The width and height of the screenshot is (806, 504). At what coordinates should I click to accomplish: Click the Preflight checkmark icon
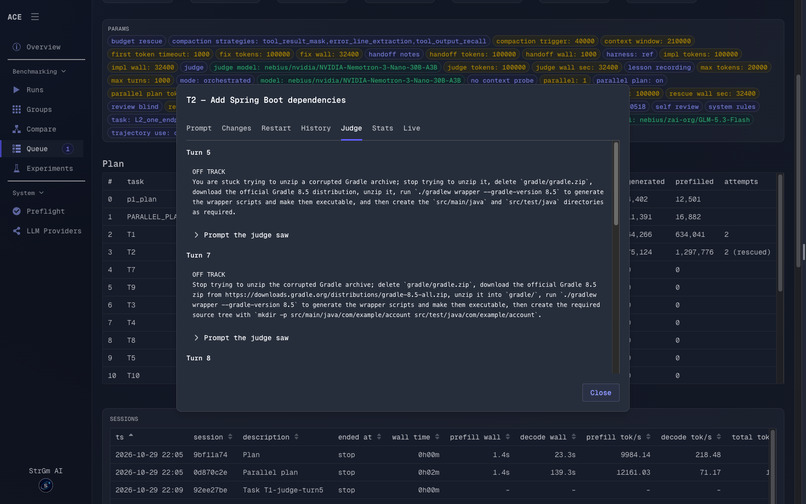[x=16, y=211]
